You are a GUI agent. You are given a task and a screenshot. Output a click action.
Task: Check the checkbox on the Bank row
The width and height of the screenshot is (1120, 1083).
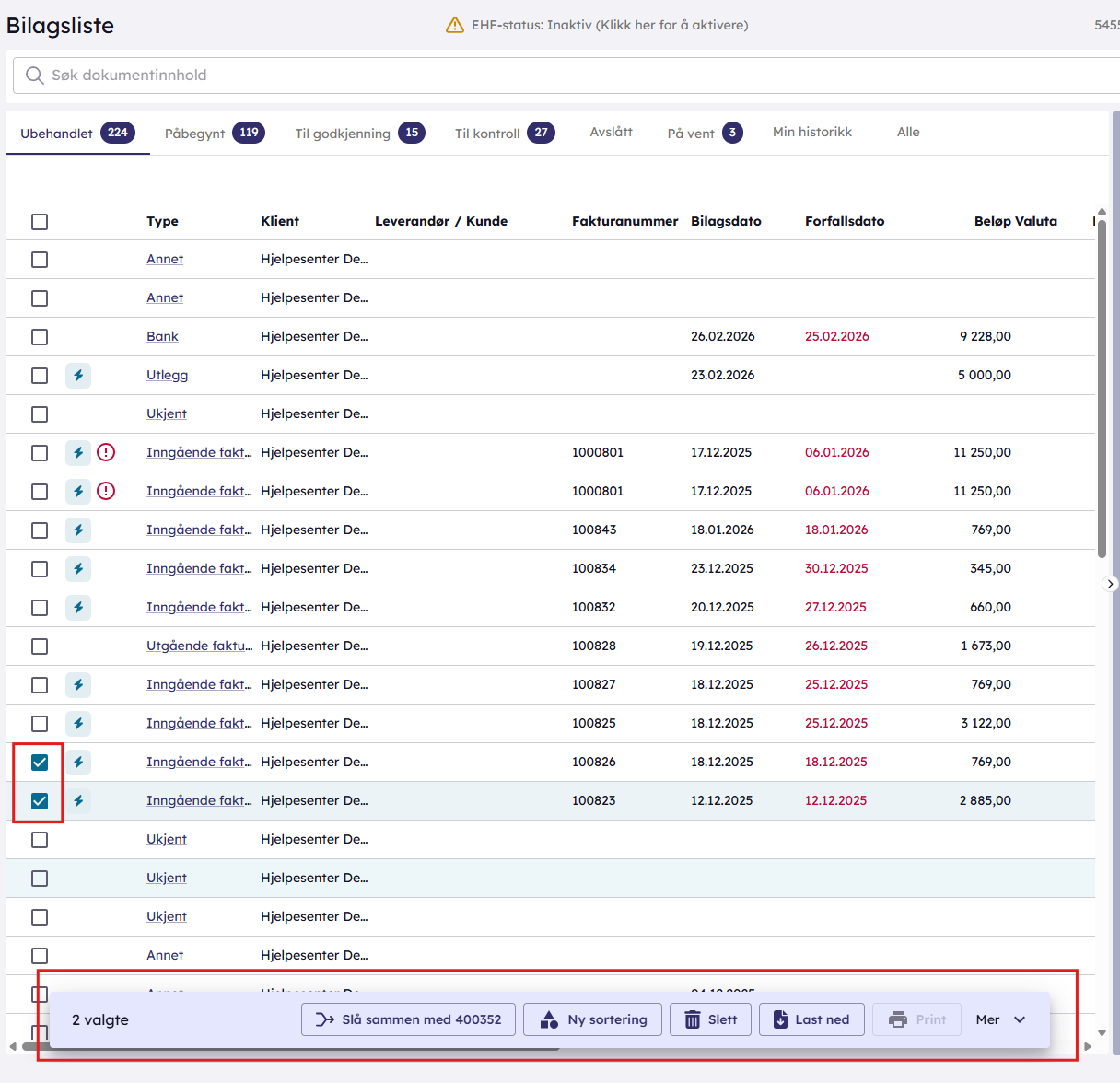(40, 337)
